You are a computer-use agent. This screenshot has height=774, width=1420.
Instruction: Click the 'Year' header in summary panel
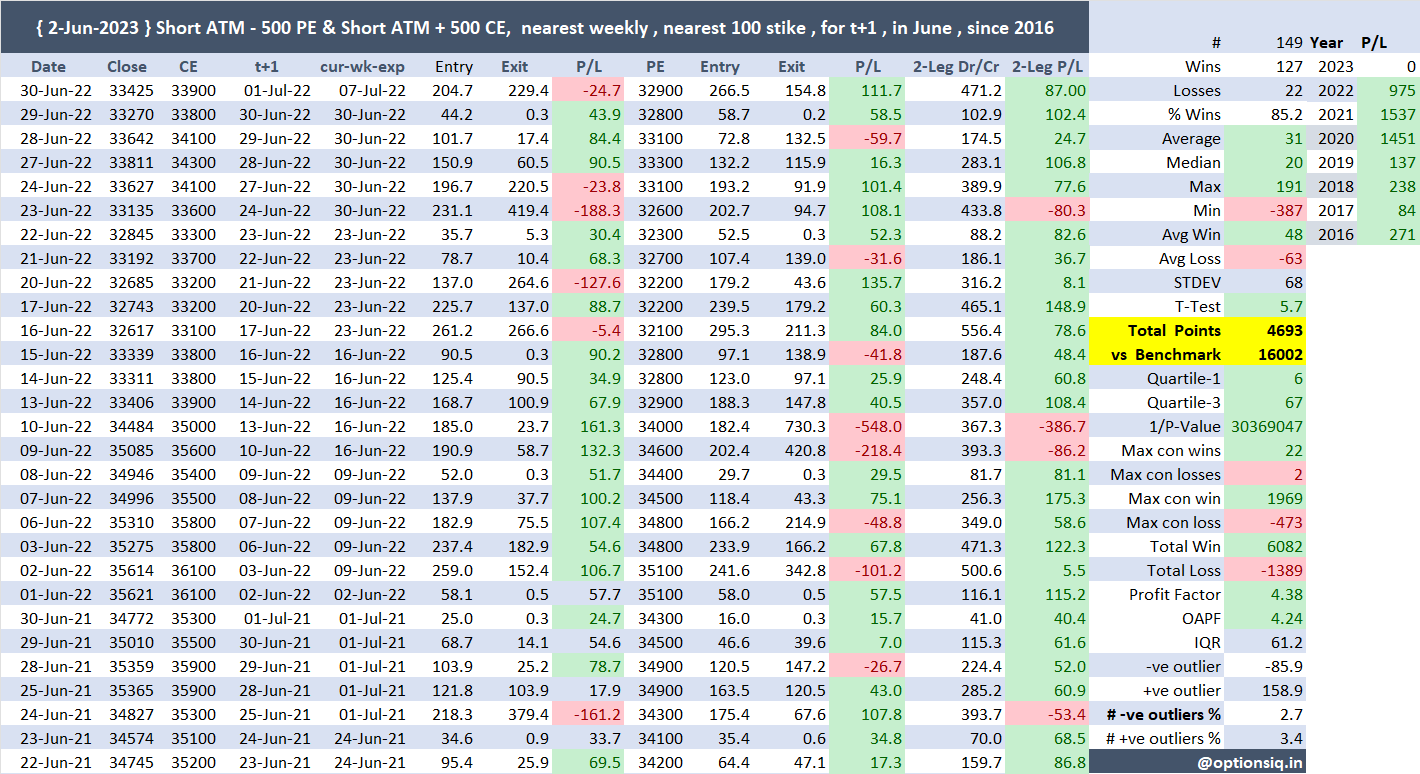pos(1326,43)
